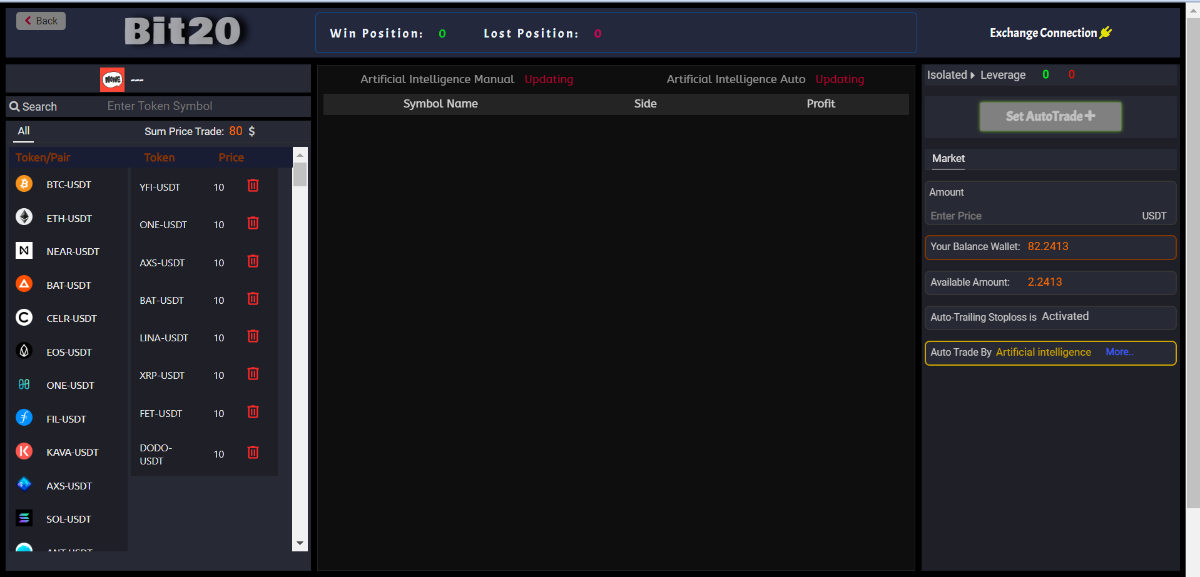Image resolution: width=1200 pixels, height=577 pixels.
Task: Focus the Enter Price amount field
Action: [x=1030, y=216]
